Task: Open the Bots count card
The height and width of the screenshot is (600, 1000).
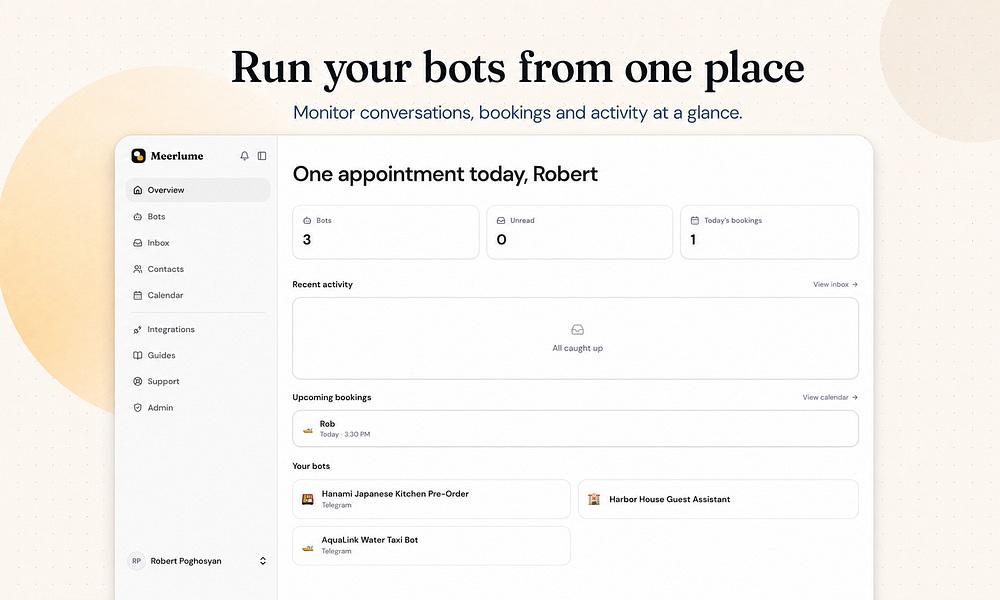Action: coord(386,232)
